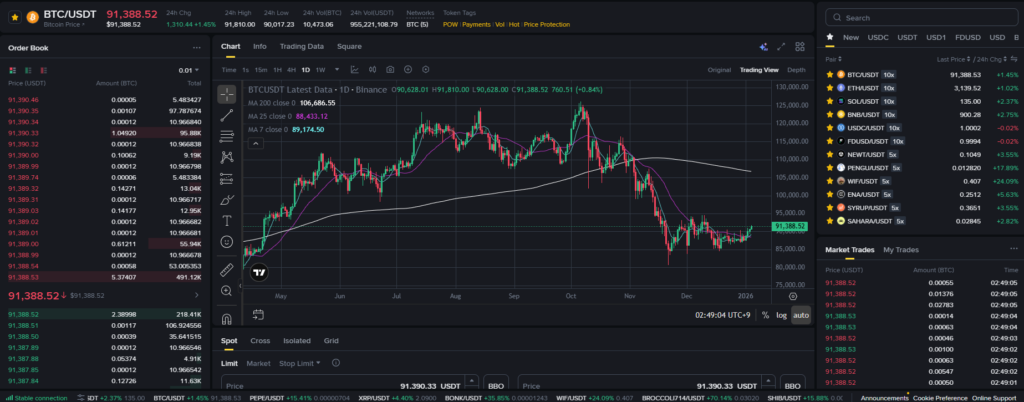Image resolution: width=1024 pixels, height=402 pixels.
Task: Click the market pair Search field
Action: pyautogui.click(x=915, y=18)
